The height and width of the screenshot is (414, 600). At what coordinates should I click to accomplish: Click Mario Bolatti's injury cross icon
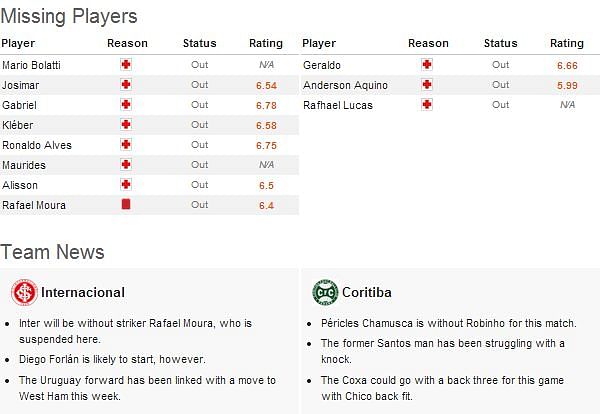(126, 64)
